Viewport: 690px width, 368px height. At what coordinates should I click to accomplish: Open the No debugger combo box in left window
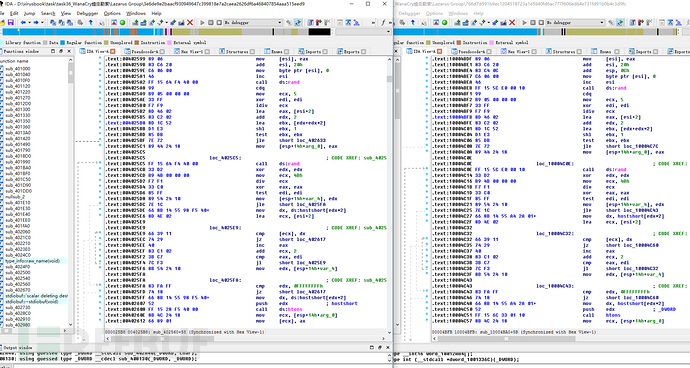tap(253, 22)
